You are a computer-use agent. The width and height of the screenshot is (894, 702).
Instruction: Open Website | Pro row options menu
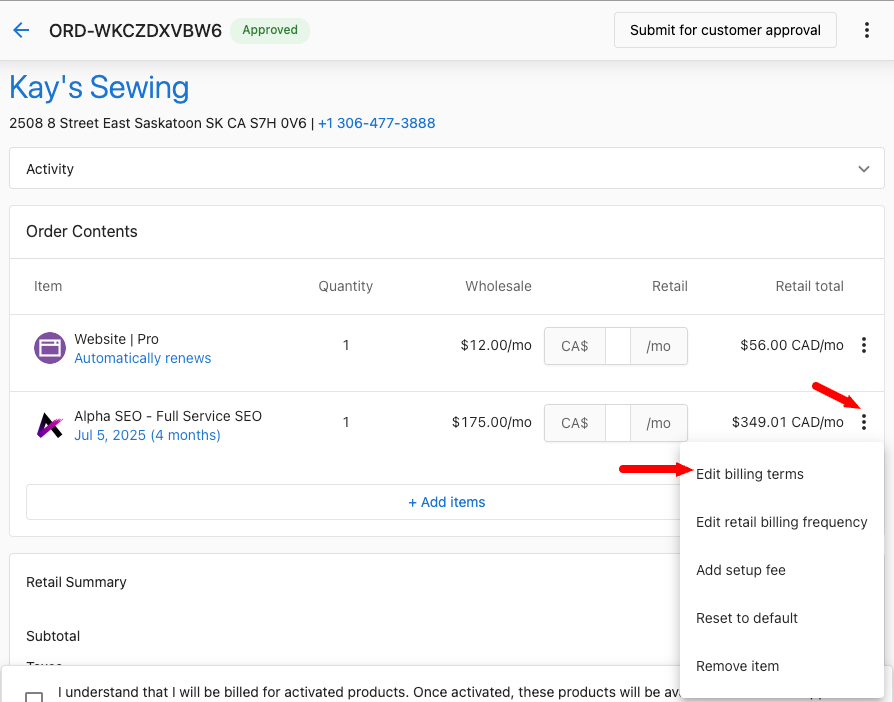coord(864,345)
